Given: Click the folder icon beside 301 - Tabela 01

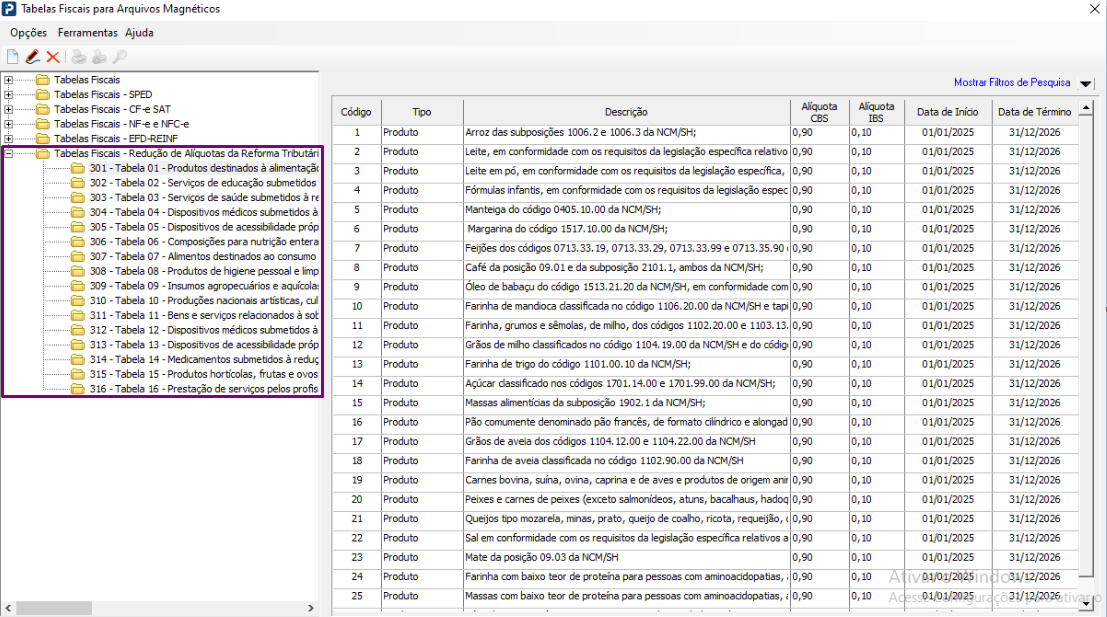Looking at the screenshot, I should coord(77,169).
